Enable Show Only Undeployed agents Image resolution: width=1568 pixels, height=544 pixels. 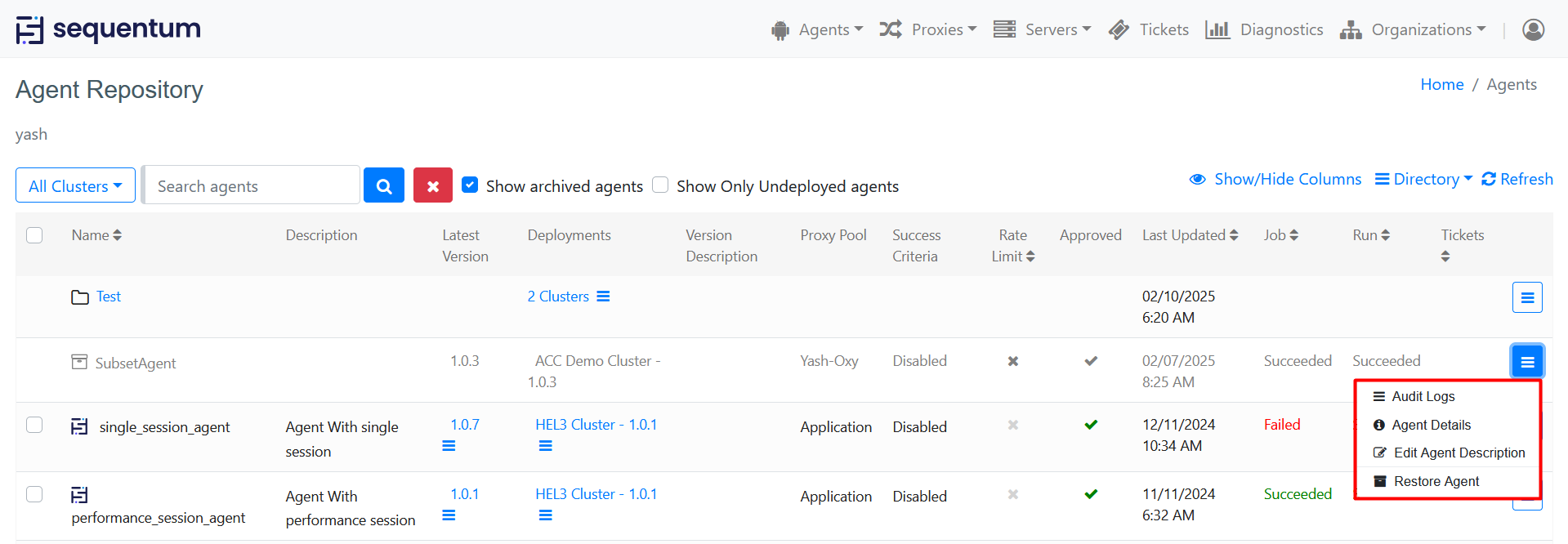[x=660, y=185]
